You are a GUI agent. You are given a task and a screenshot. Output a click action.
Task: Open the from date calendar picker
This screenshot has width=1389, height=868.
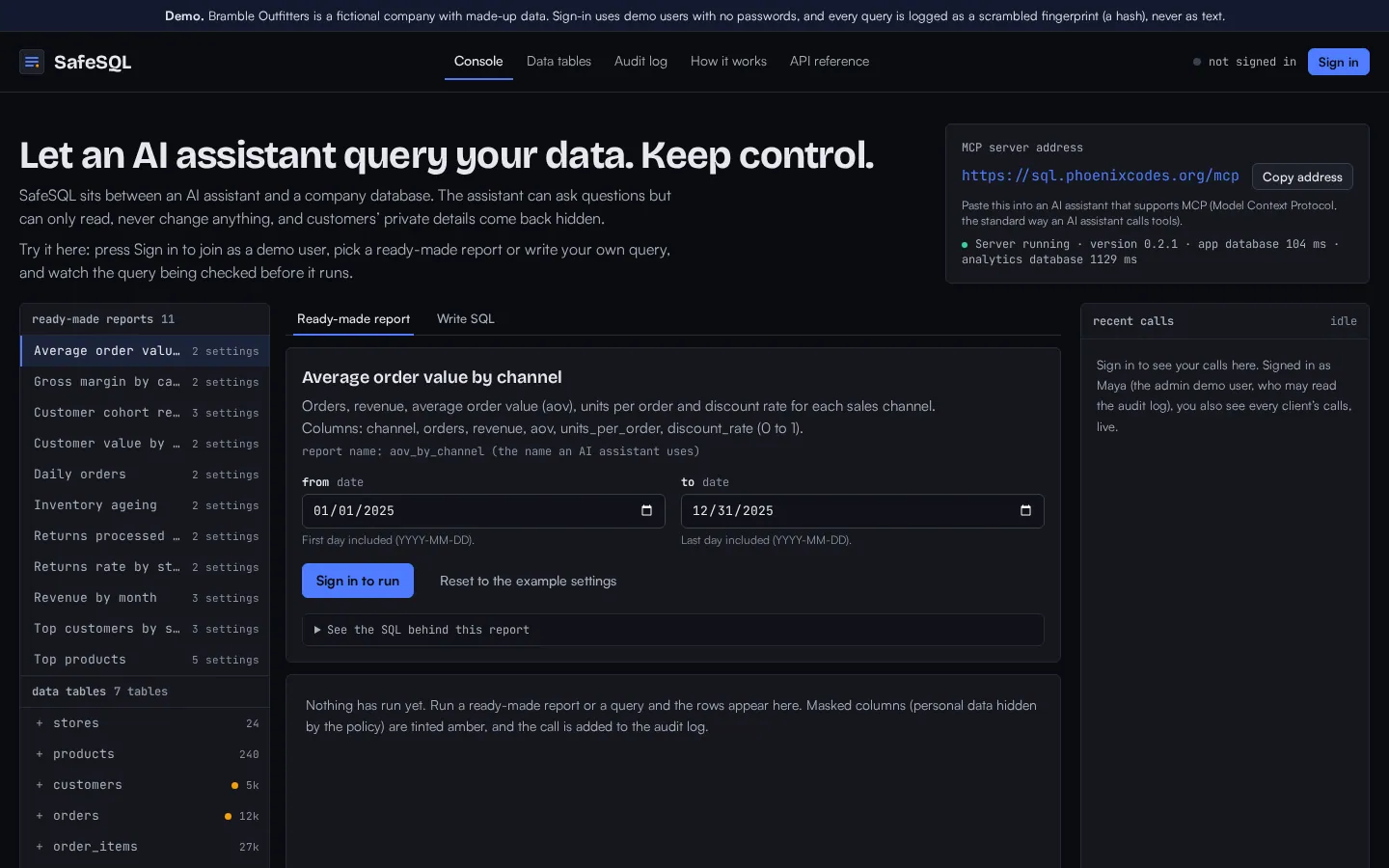click(646, 511)
